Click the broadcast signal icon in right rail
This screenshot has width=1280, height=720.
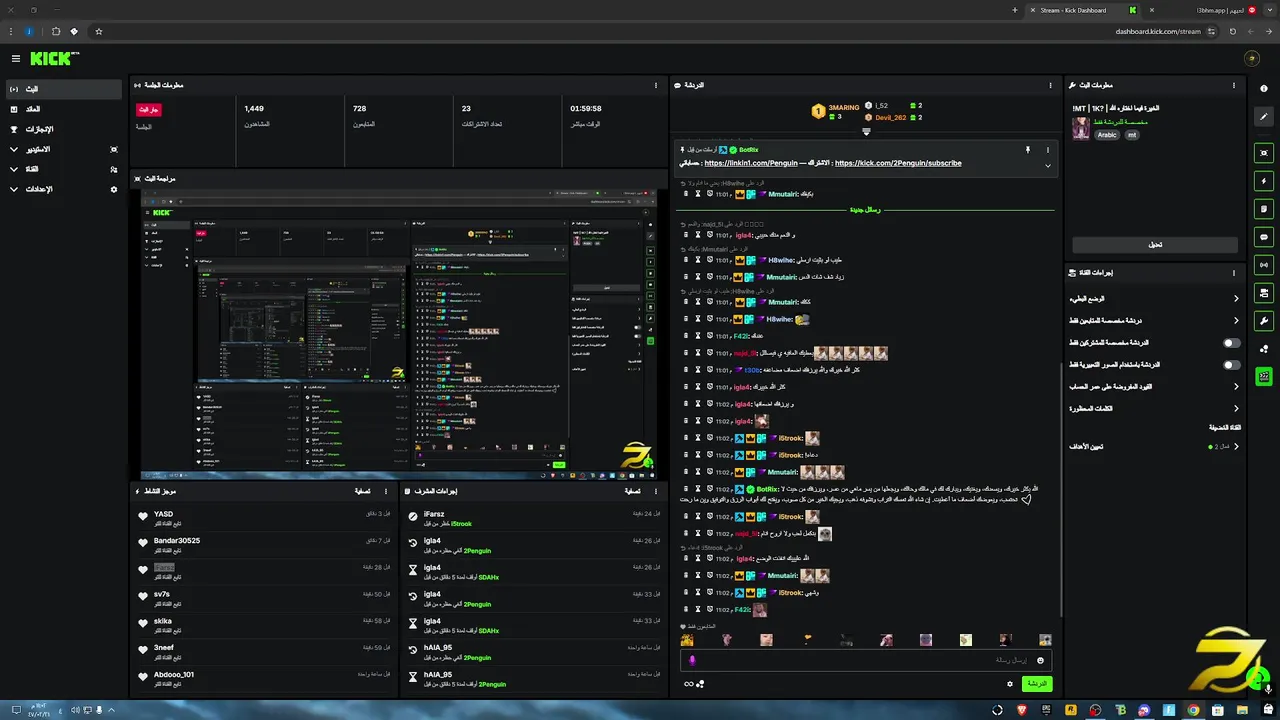point(1264,265)
